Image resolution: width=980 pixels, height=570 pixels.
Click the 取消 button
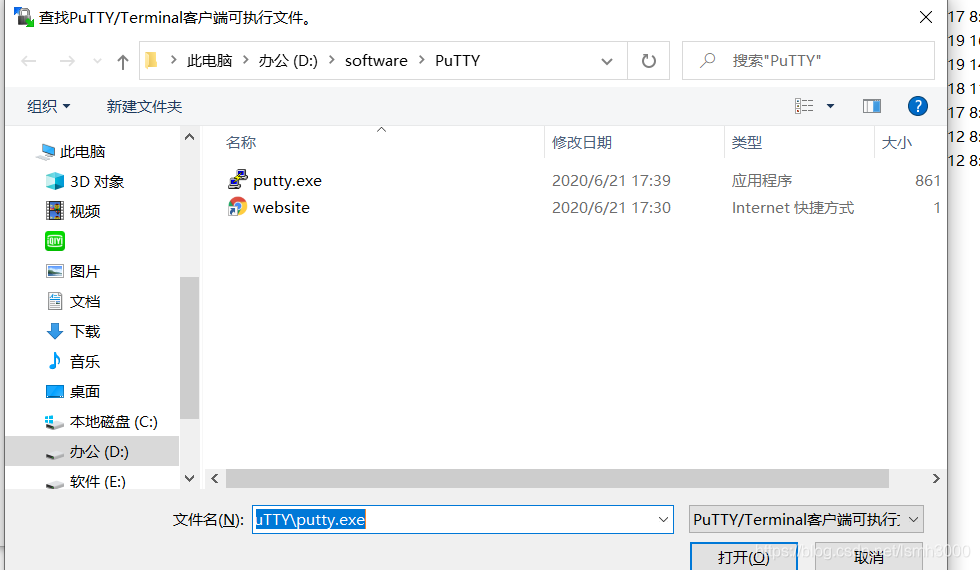point(869,556)
